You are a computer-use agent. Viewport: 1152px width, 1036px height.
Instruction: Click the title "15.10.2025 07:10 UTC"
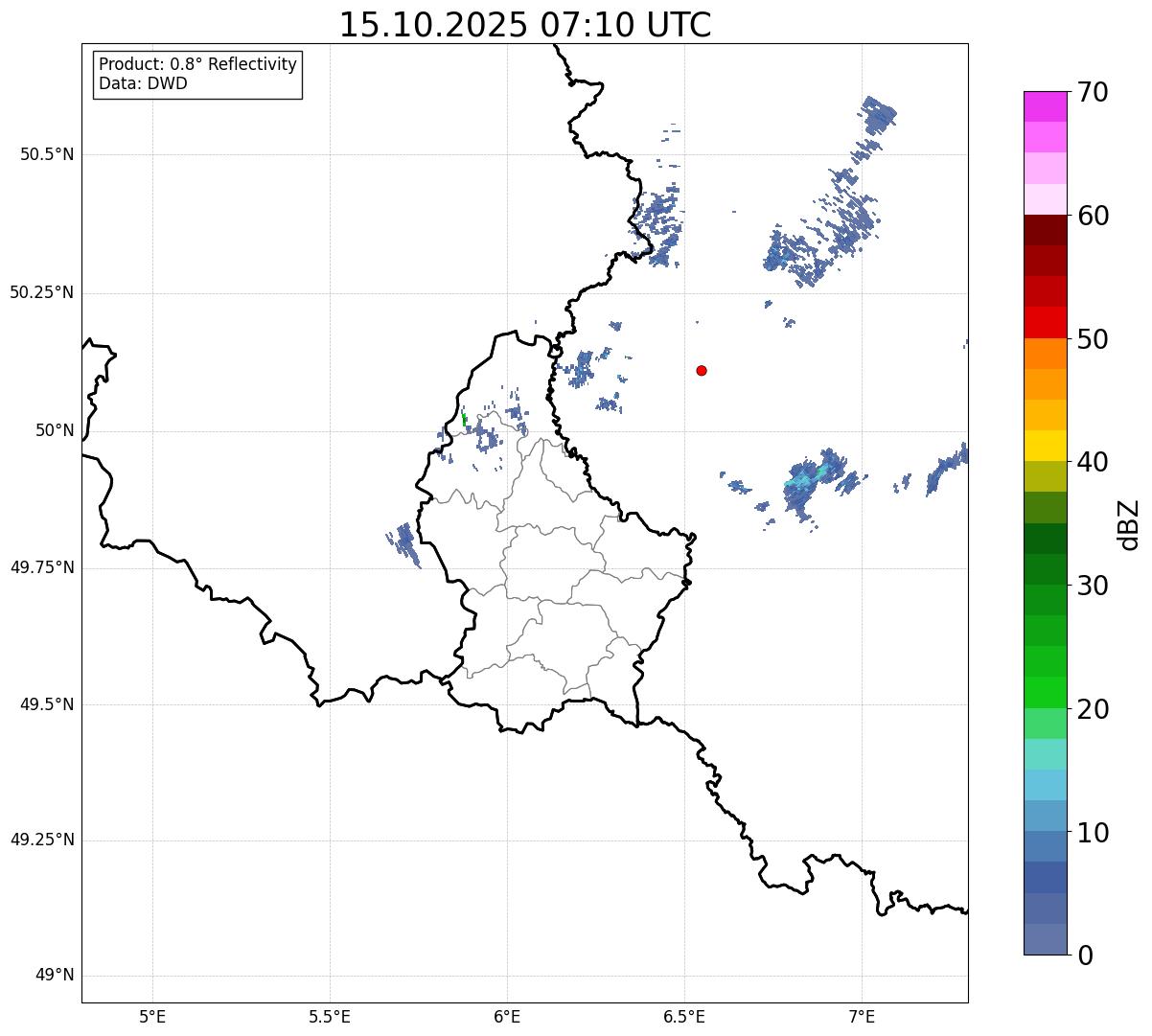coord(525,26)
